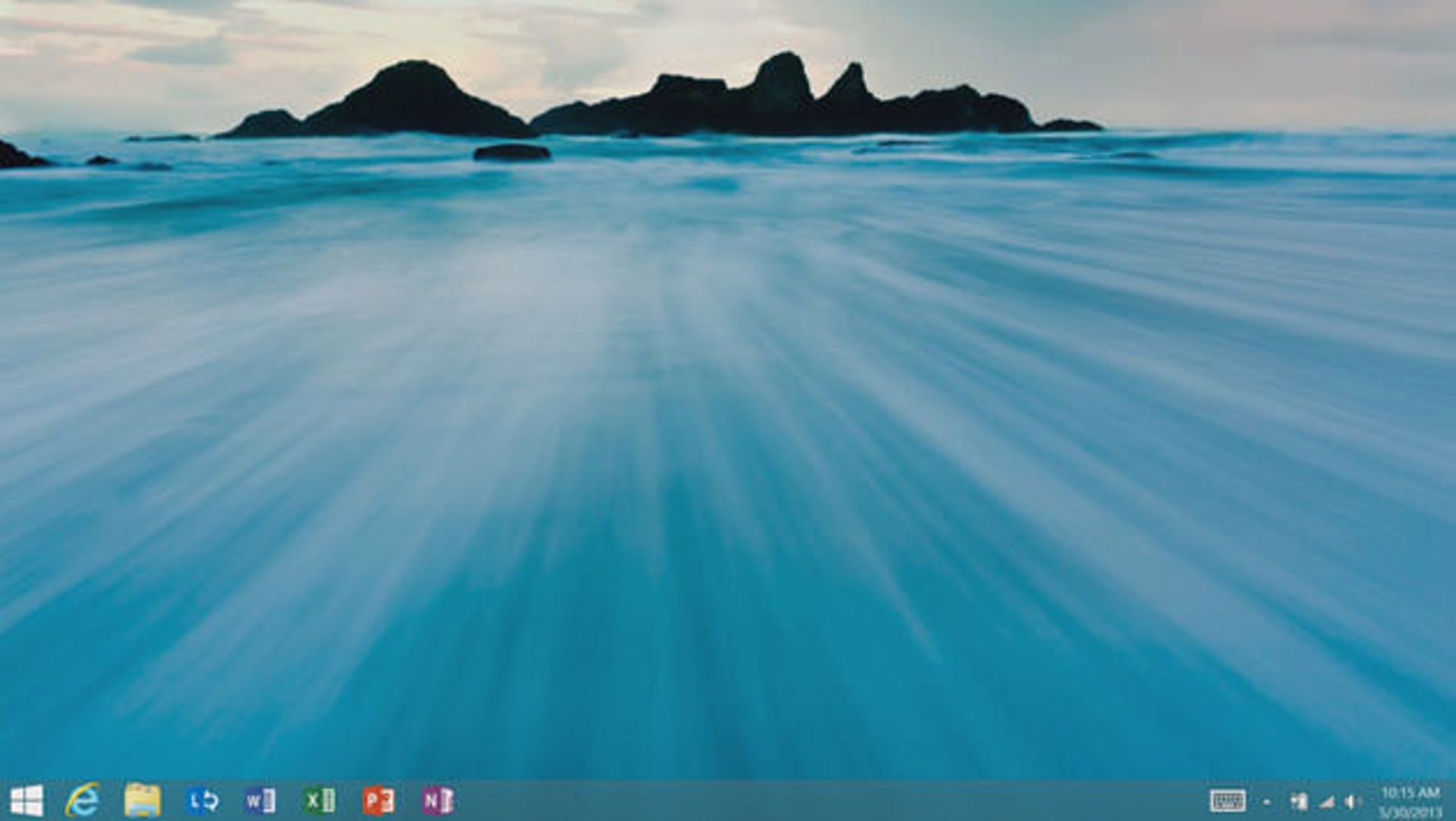Open Microsoft Word from the taskbar

pyautogui.click(x=260, y=801)
